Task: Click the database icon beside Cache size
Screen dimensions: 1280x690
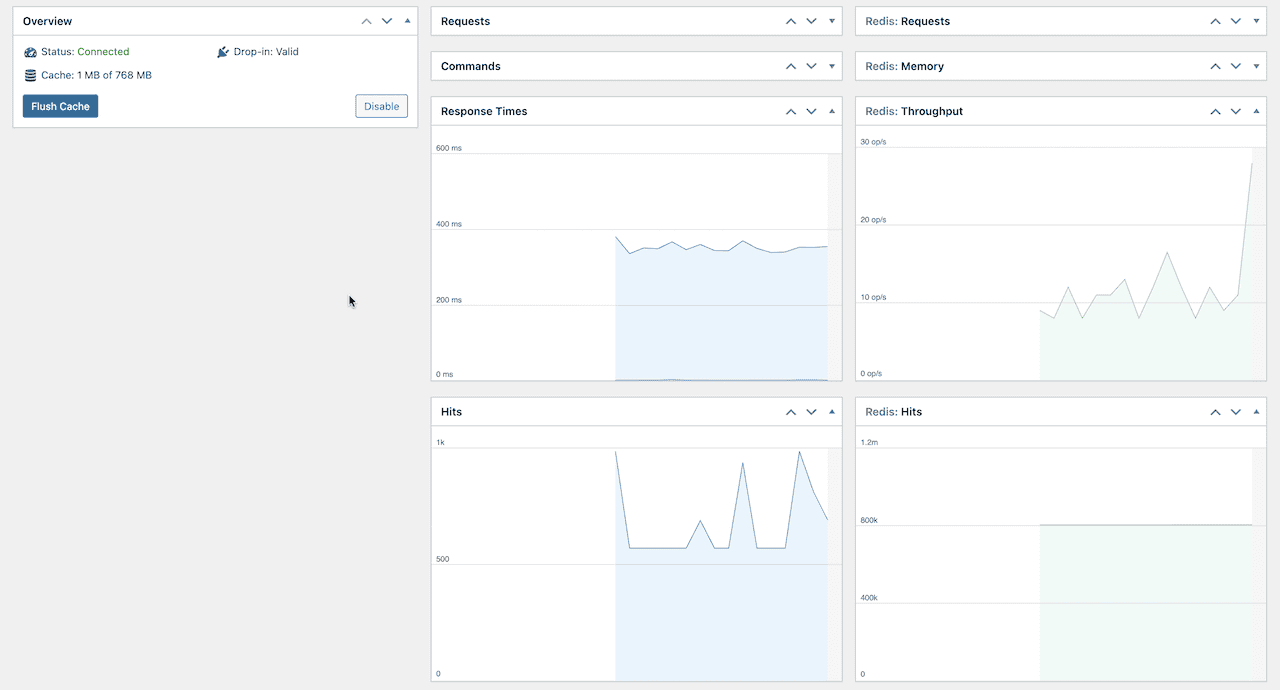Action: pos(30,74)
